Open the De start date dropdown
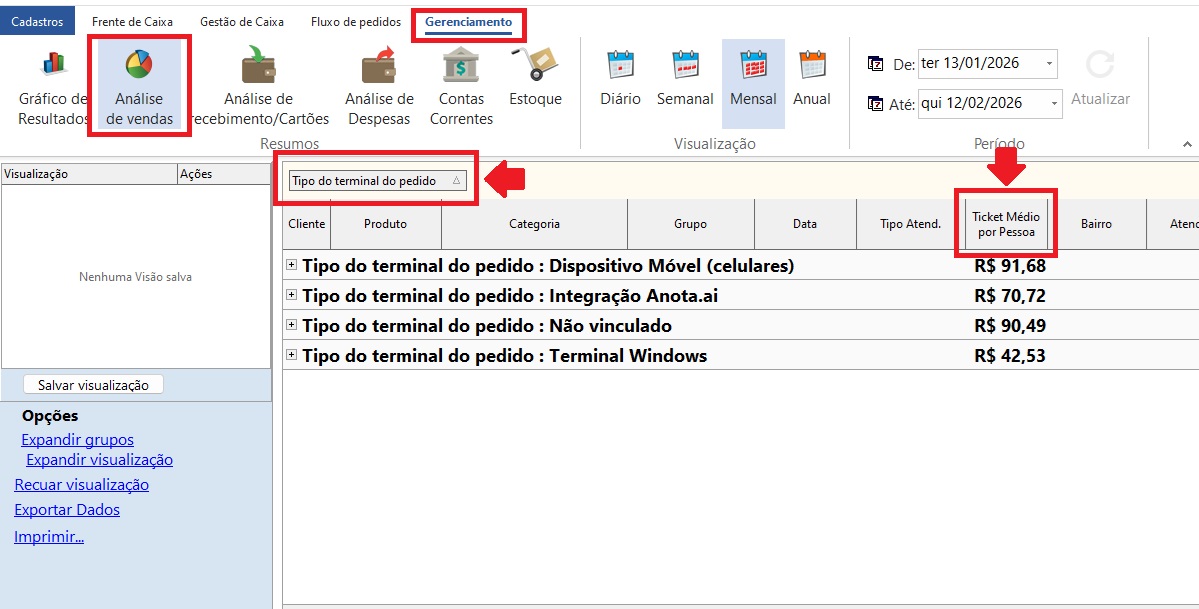This screenshot has height=609, width=1199. 1049,64
